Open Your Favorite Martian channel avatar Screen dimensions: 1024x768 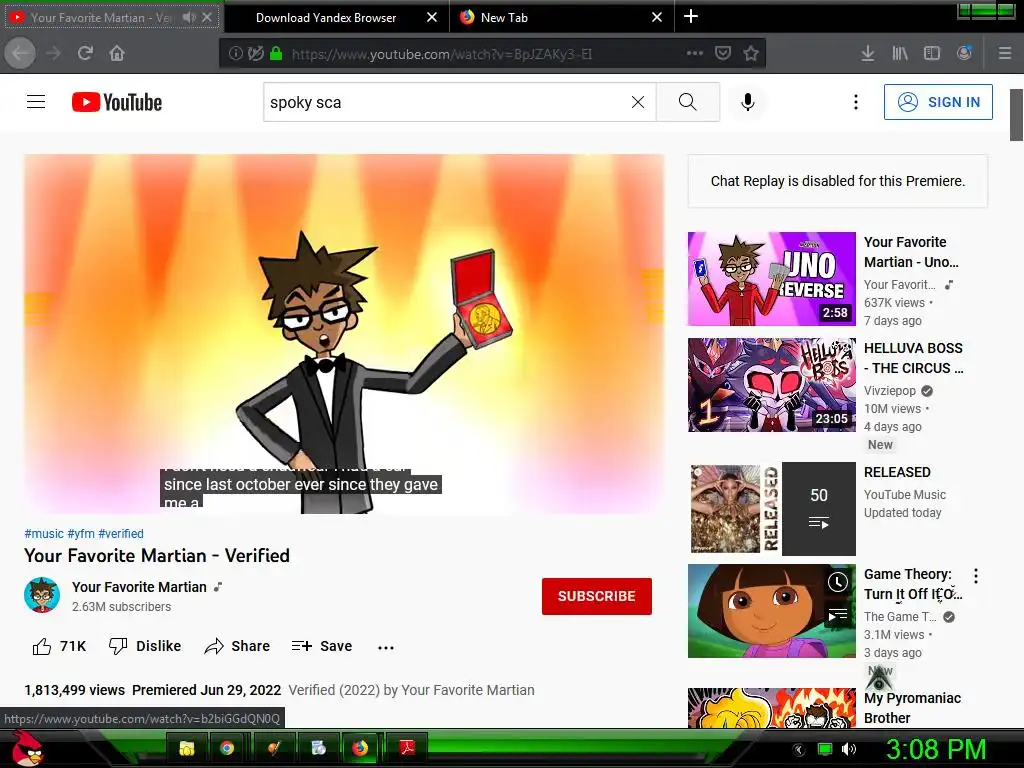pos(42,595)
